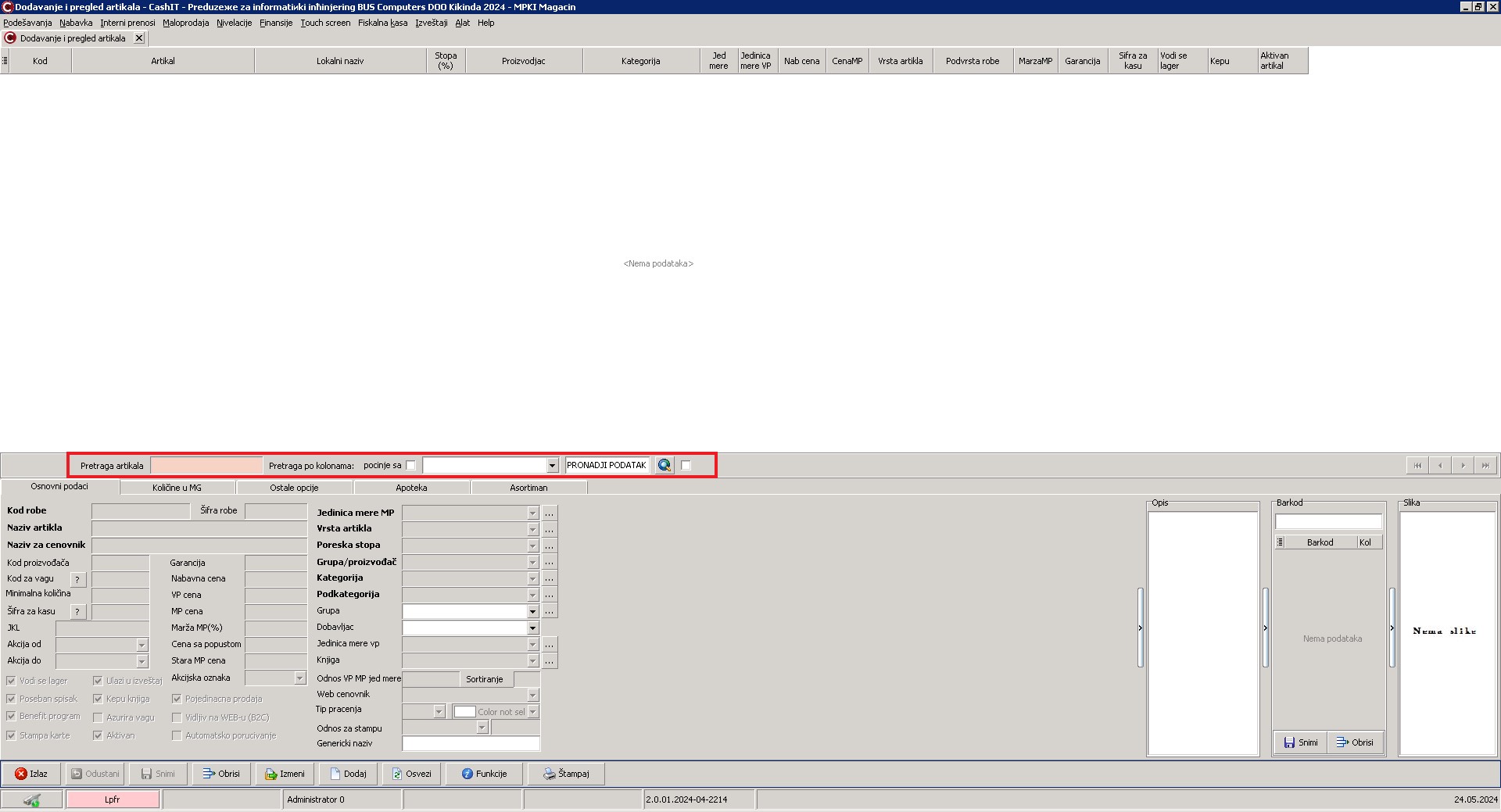
Task: Open the ellipsis lookup for Grupa
Action: click(x=550, y=612)
